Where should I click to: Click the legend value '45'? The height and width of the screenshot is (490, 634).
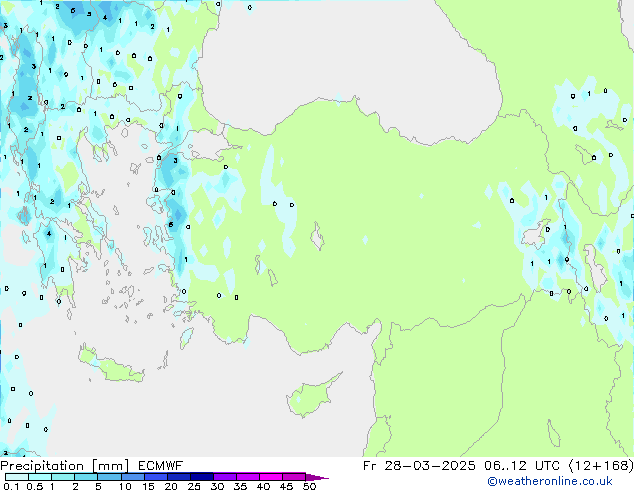pos(286,486)
